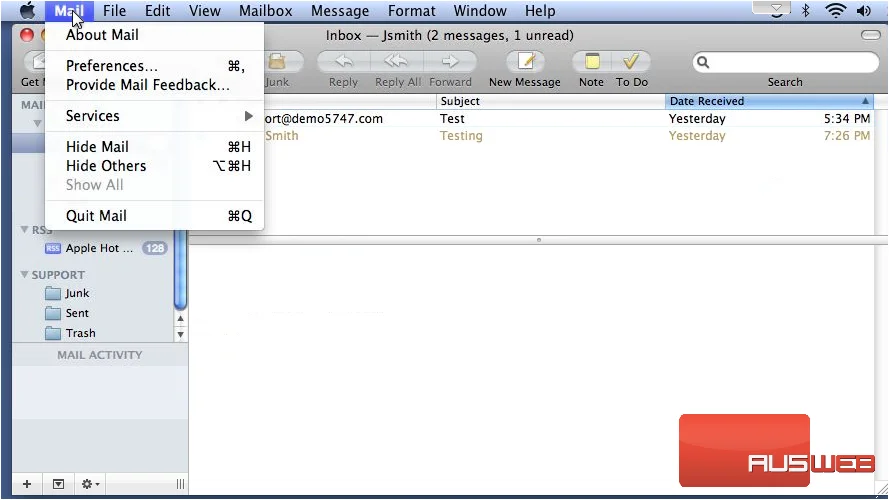Choose Hide Others menu item

[x=154, y=166]
